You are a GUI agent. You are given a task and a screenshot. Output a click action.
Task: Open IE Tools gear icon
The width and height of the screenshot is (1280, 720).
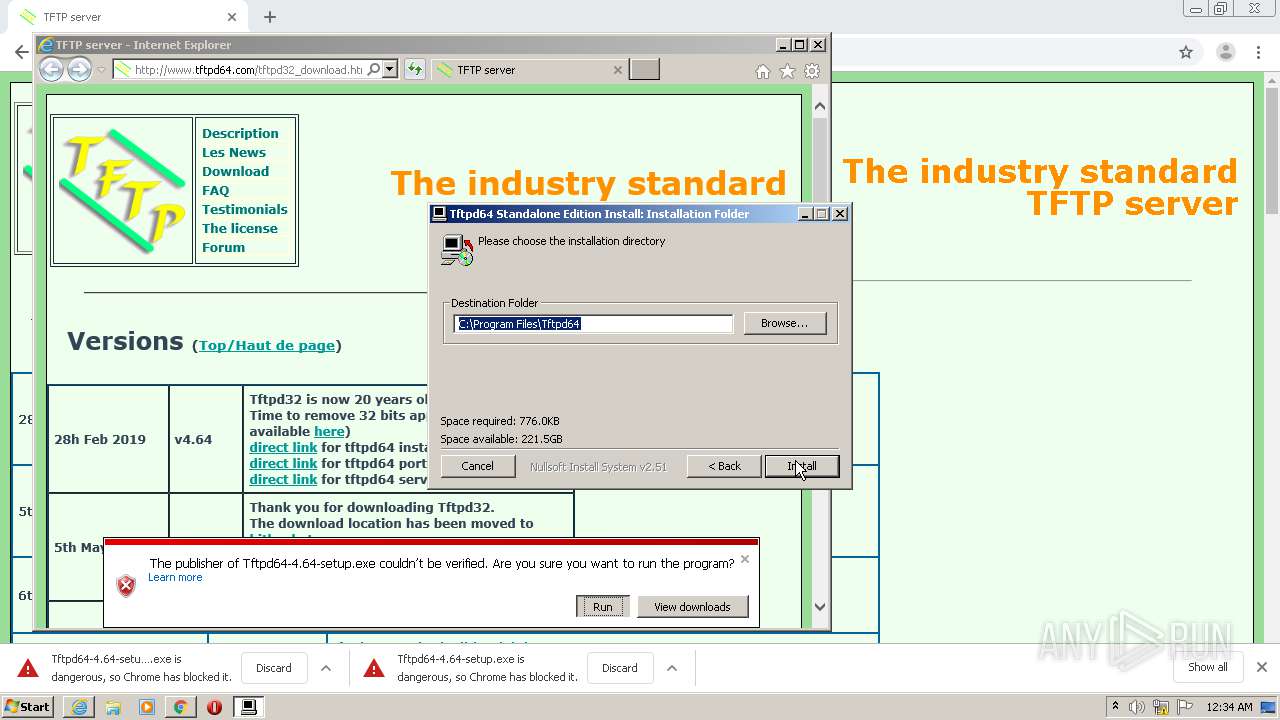click(x=812, y=71)
